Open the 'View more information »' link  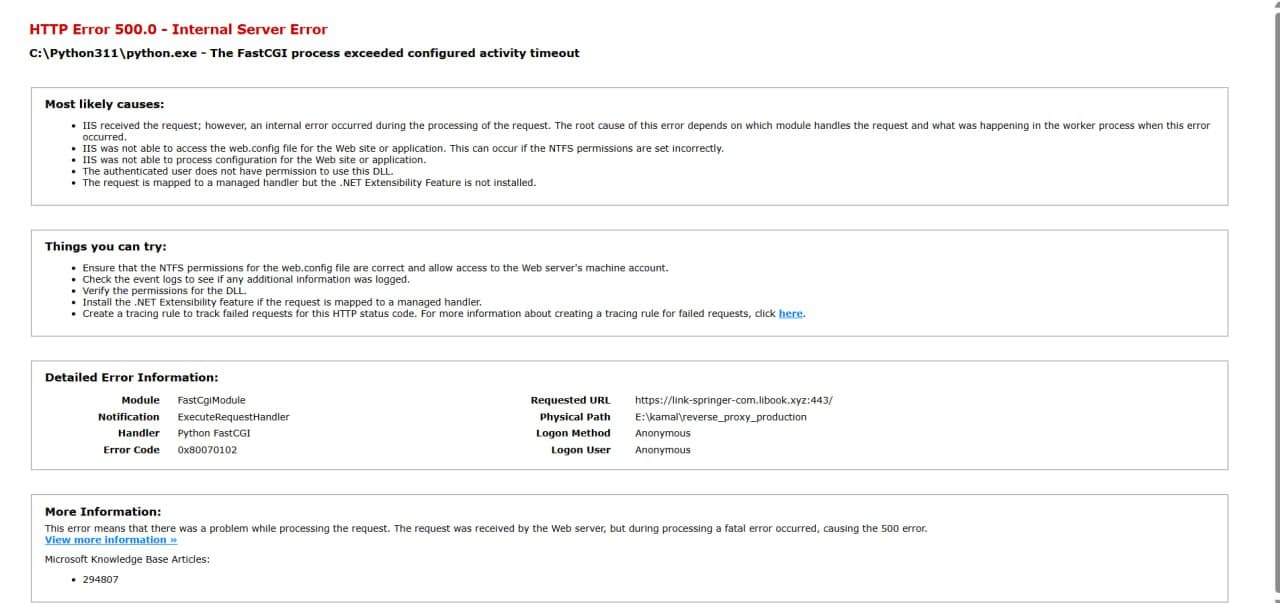pos(111,540)
